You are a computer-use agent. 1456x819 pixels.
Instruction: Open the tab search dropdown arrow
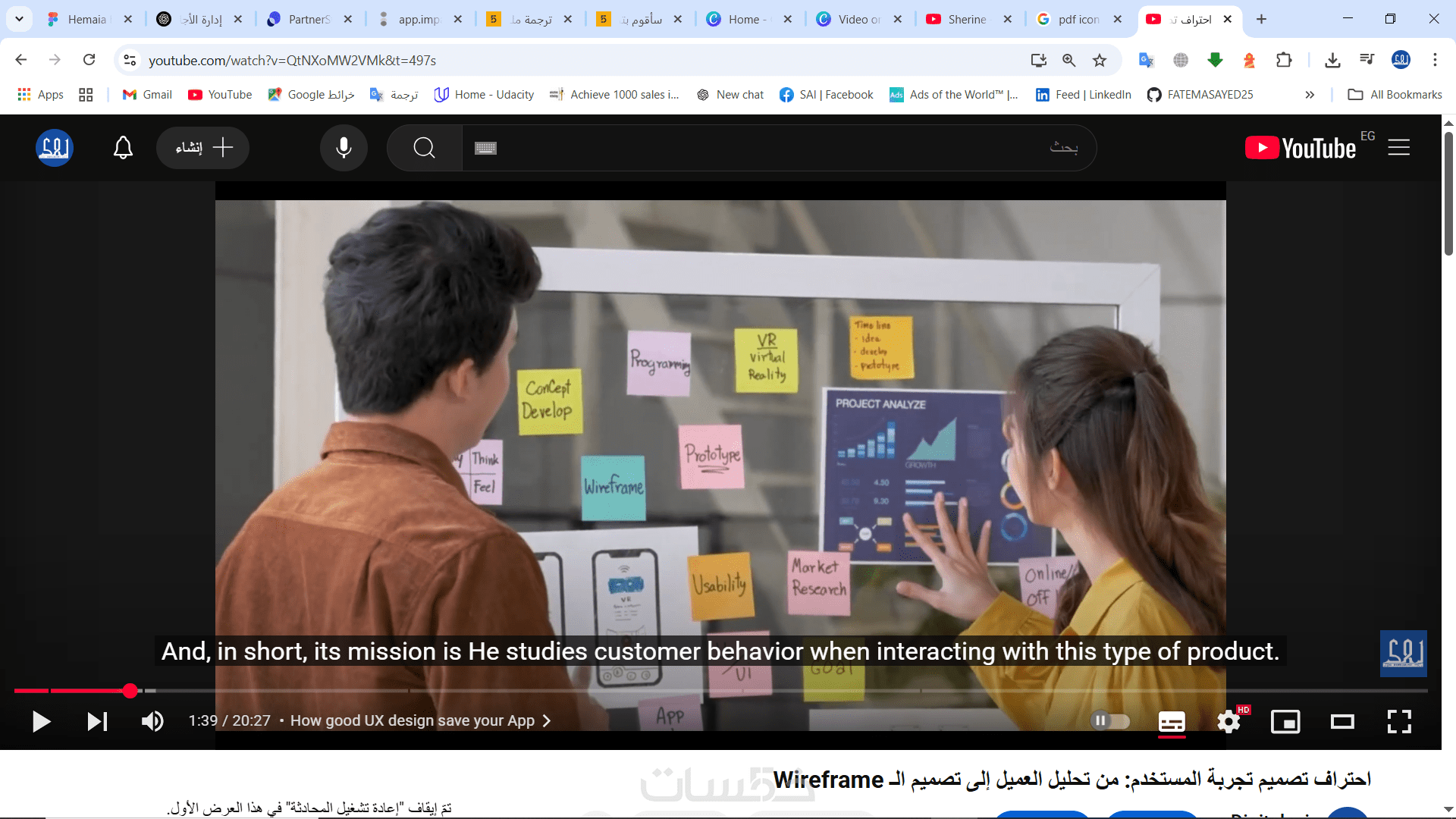(x=19, y=19)
